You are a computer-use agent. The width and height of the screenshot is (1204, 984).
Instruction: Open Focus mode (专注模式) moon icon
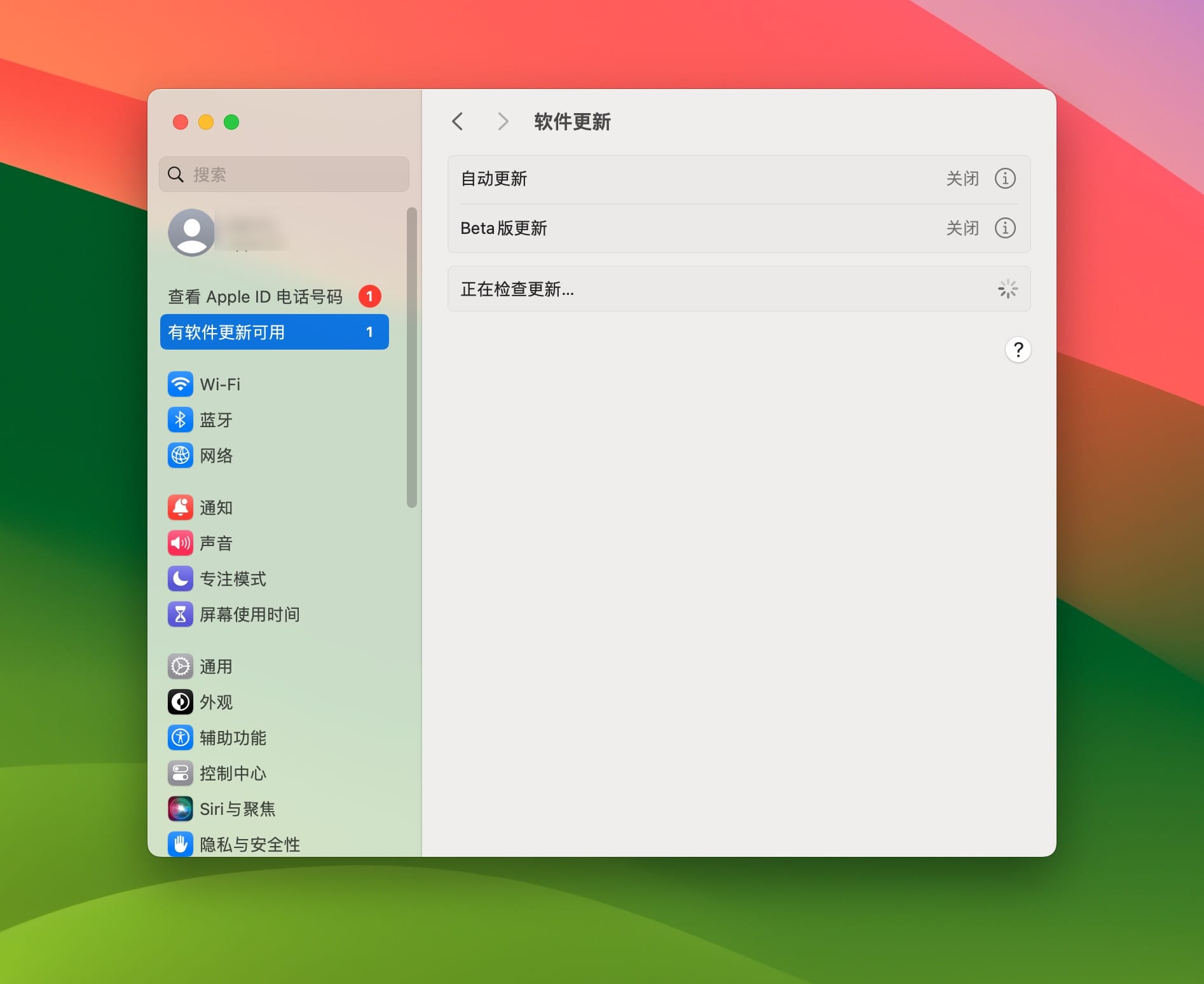pyautogui.click(x=181, y=578)
